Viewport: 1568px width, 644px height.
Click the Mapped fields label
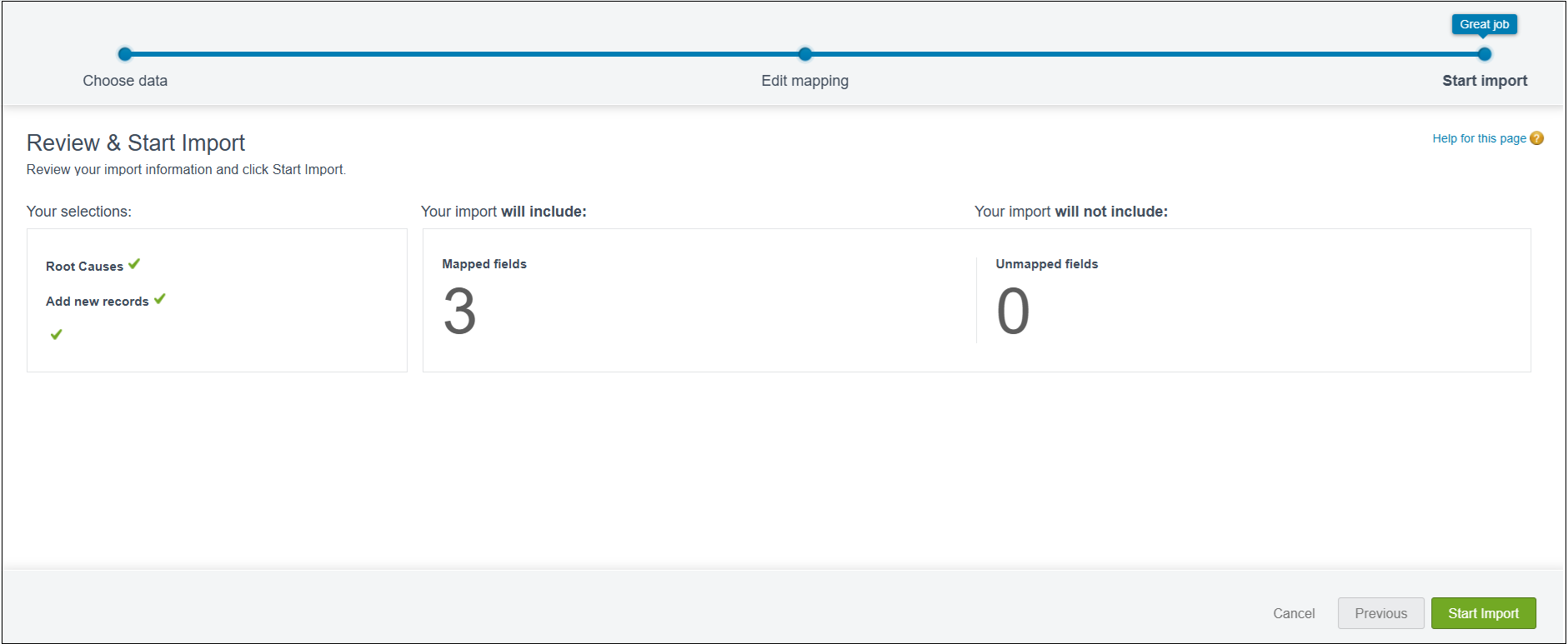[x=484, y=264]
